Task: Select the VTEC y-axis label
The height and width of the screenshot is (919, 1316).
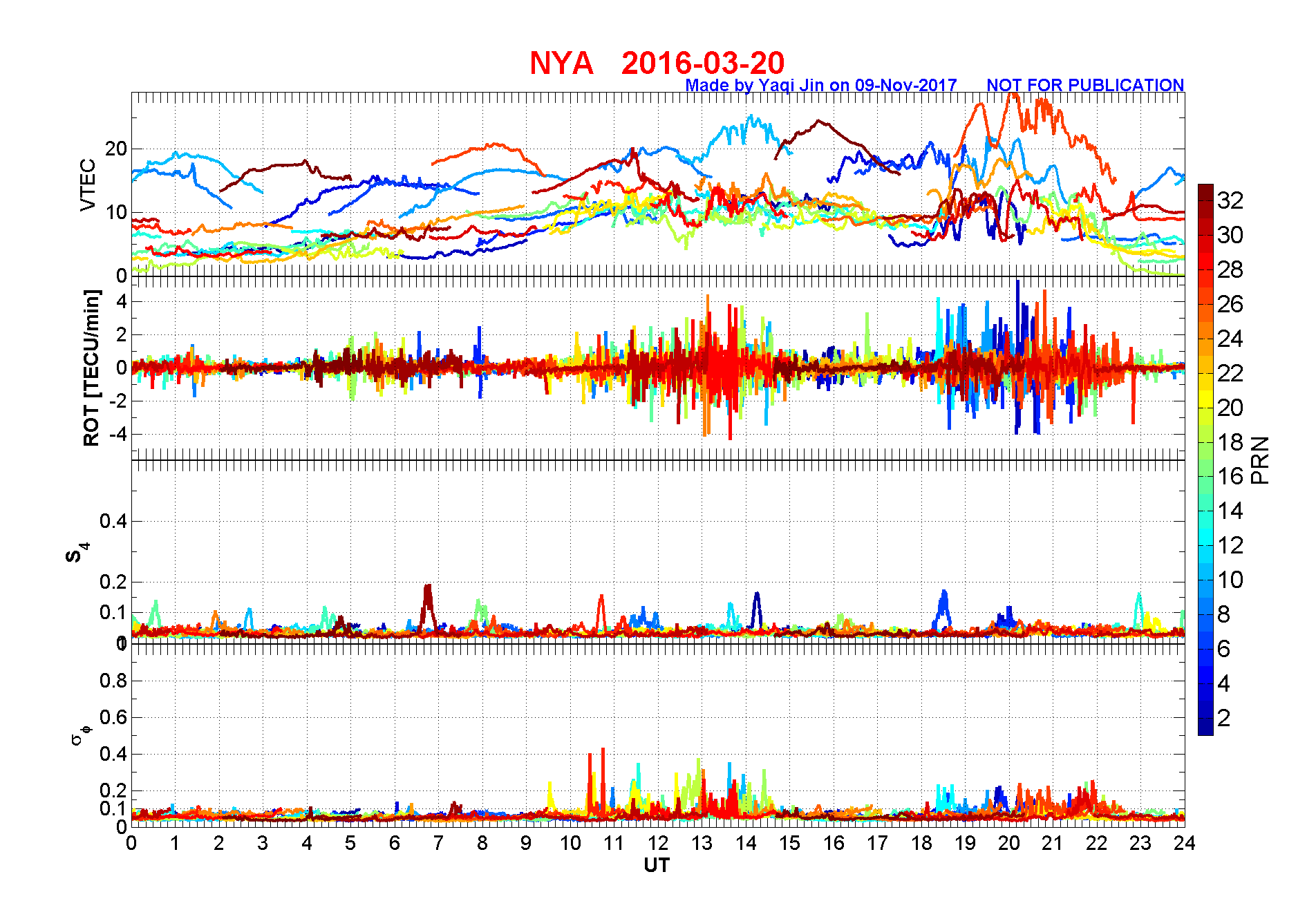Action: pyautogui.click(x=88, y=184)
